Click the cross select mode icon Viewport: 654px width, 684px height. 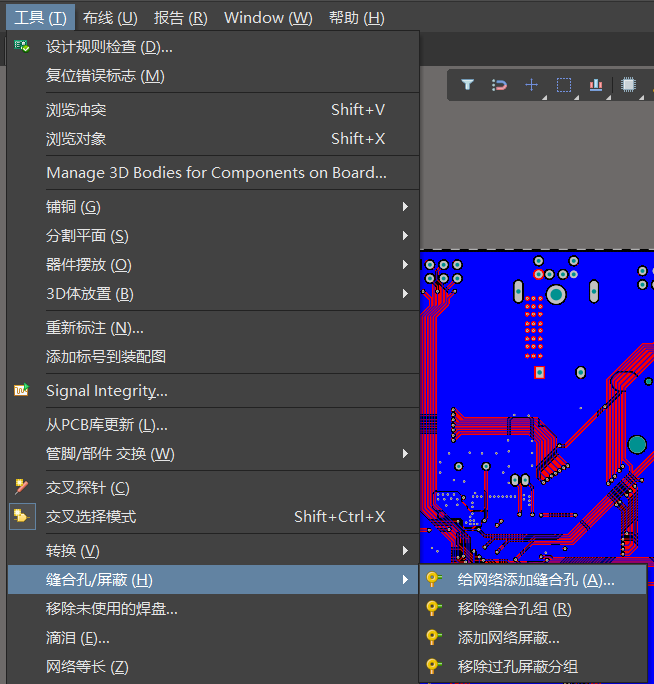pyautogui.click(x=21, y=516)
